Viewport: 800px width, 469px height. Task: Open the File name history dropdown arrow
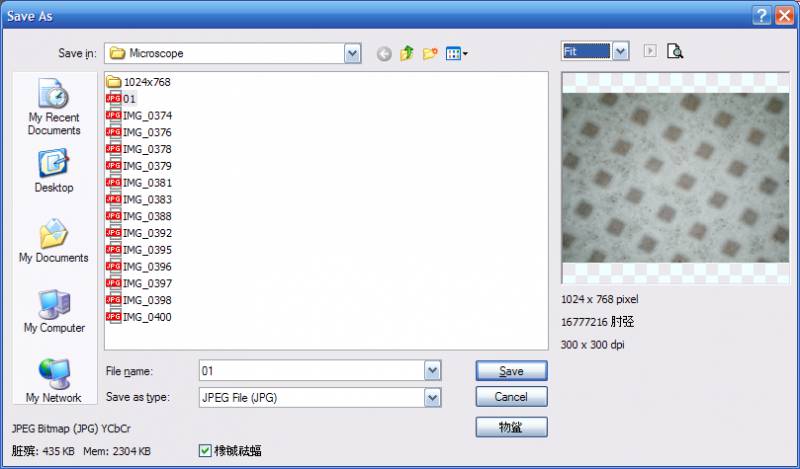coord(432,371)
